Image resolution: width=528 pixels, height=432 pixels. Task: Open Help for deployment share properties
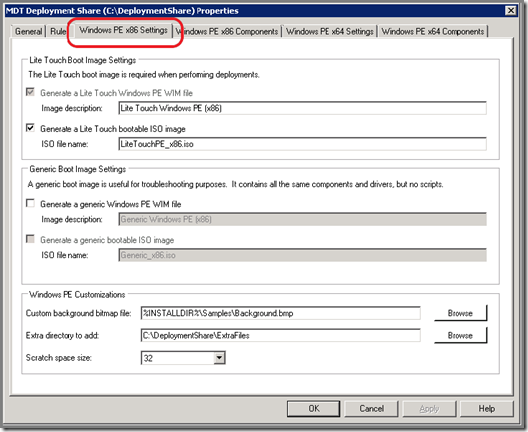tap(487, 408)
